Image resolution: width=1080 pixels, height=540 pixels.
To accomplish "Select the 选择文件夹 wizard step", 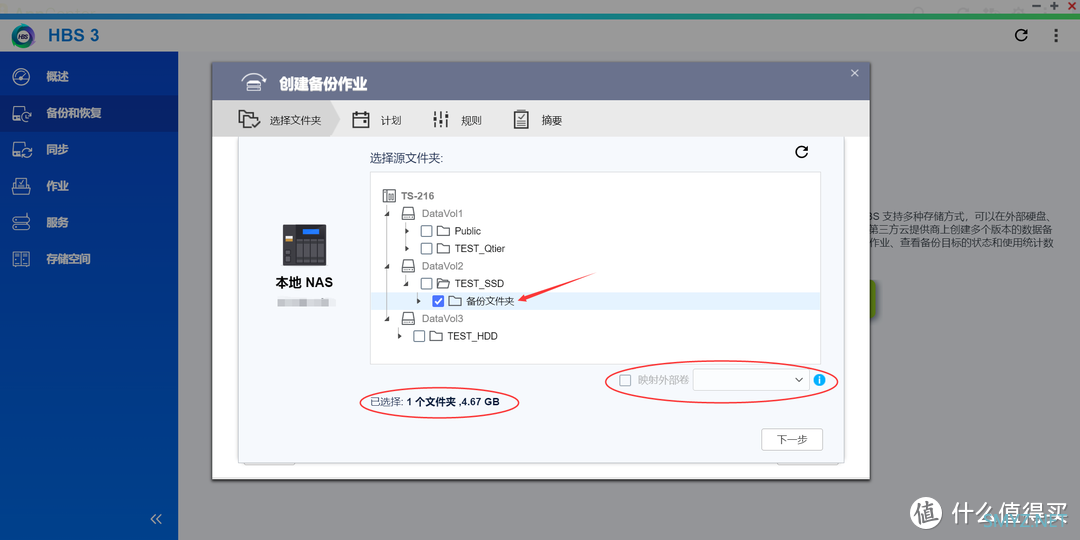I will click(x=280, y=120).
